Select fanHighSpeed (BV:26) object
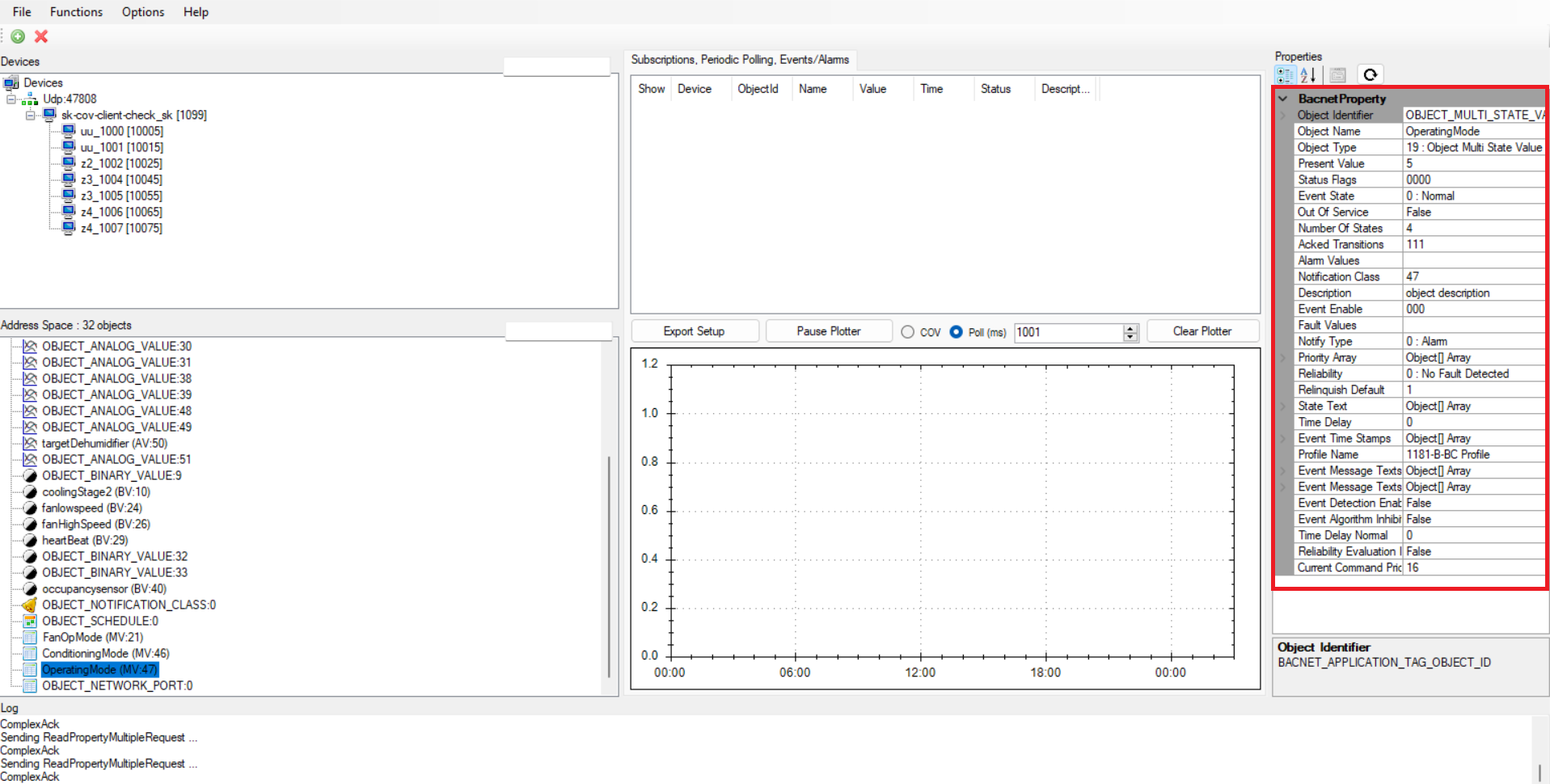 tap(96, 524)
